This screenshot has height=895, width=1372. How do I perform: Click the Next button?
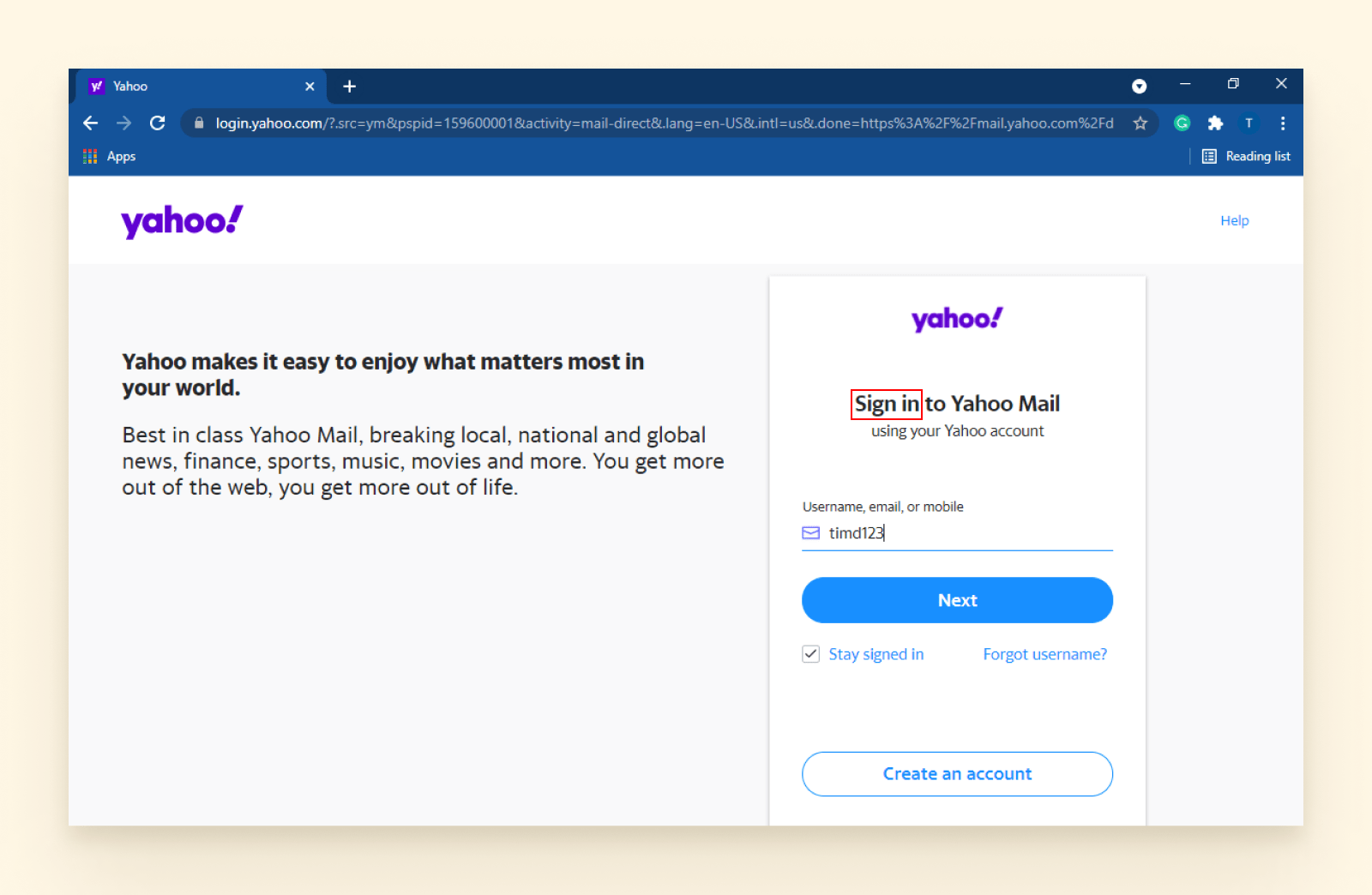click(956, 600)
